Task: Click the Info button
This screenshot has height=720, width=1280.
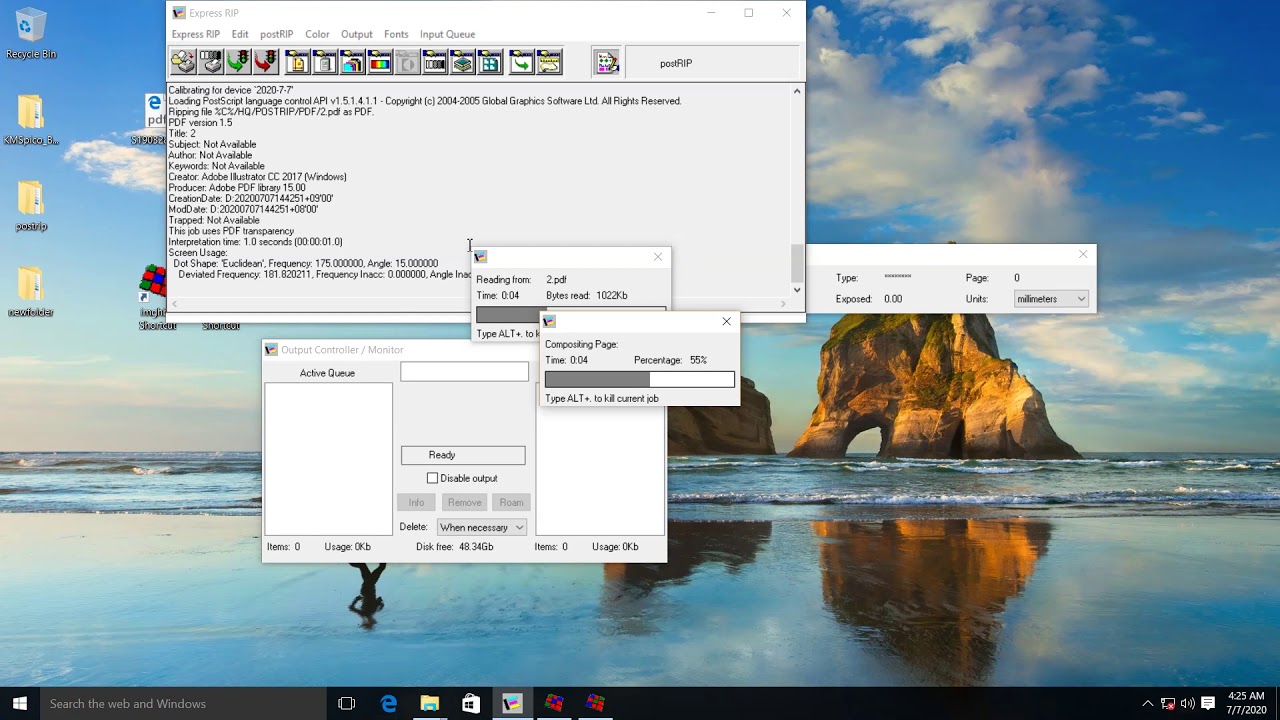Action: pyautogui.click(x=416, y=502)
